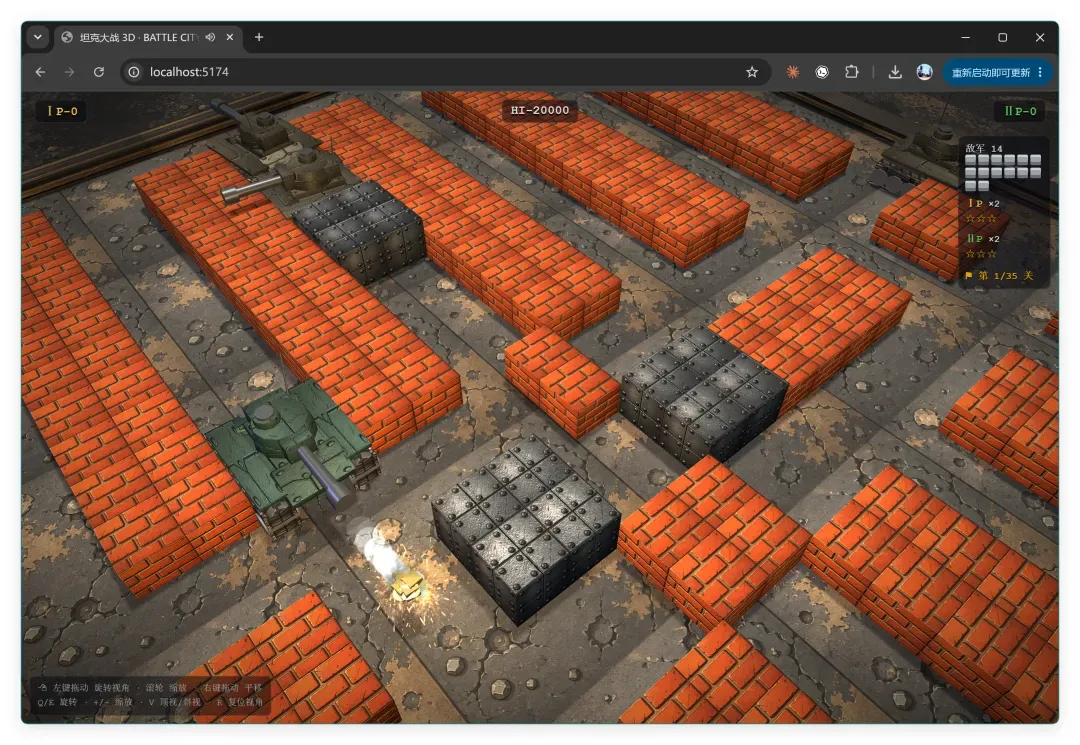This screenshot has width=1080, height=745.
Task: Click the mouse icon in the controls hint
Action: pyautogui.click(x=43, y=688)
